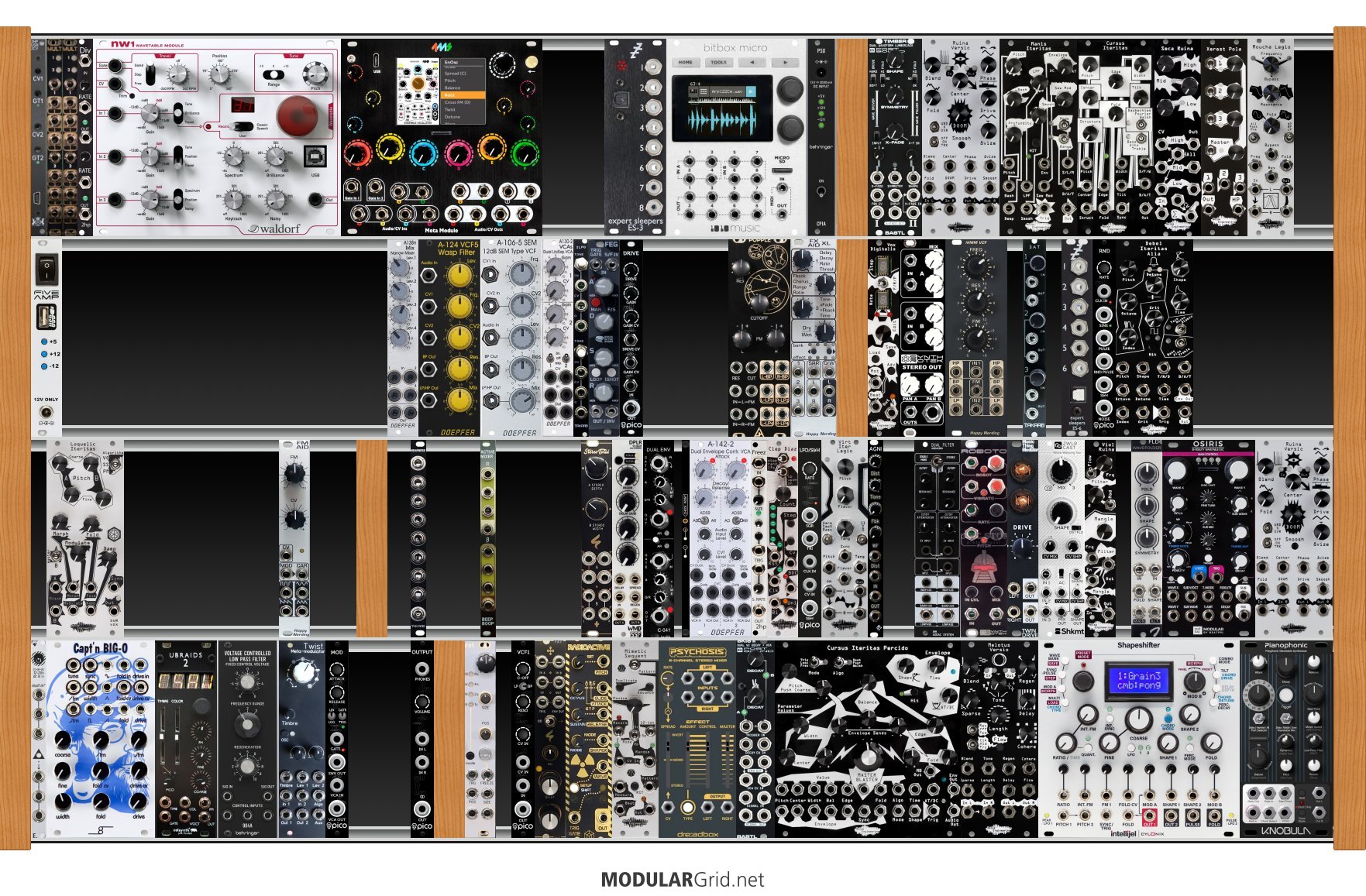Select the Radioactive module
1366x896 pixels.
[x=589, y=739]
